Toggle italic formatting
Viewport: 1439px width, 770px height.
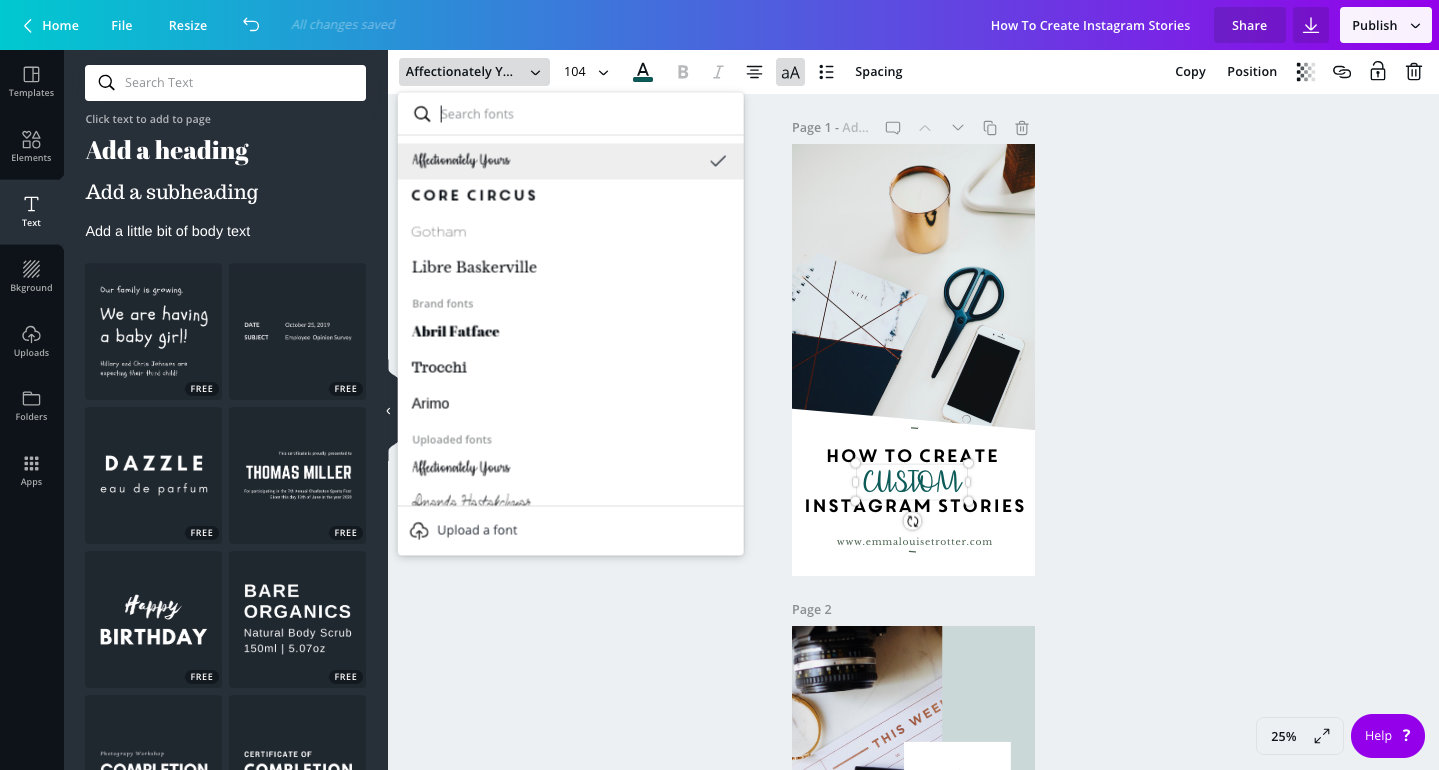point(718,72)
